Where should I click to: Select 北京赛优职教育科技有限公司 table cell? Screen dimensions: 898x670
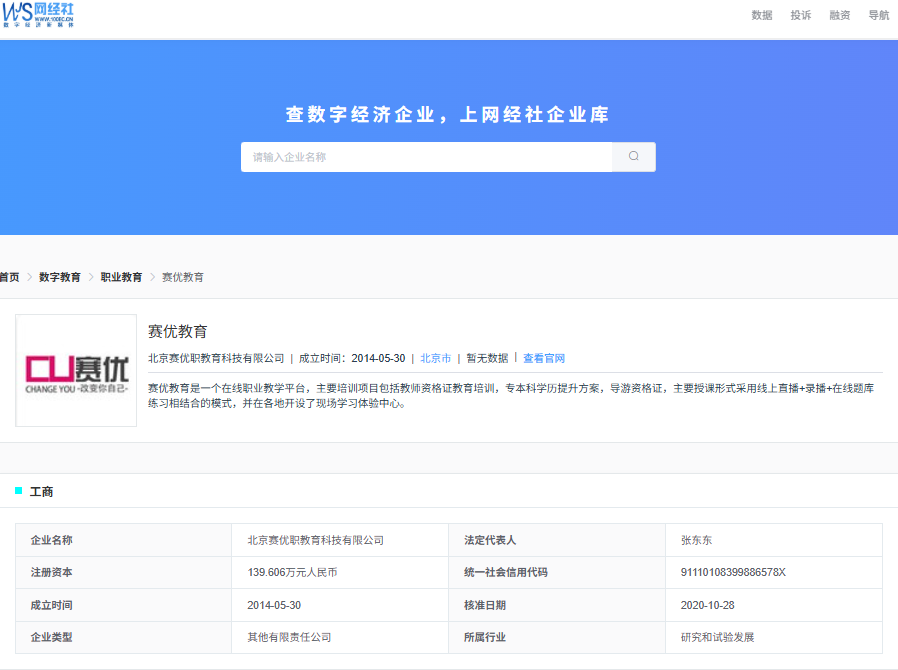(x=340, y=540)
